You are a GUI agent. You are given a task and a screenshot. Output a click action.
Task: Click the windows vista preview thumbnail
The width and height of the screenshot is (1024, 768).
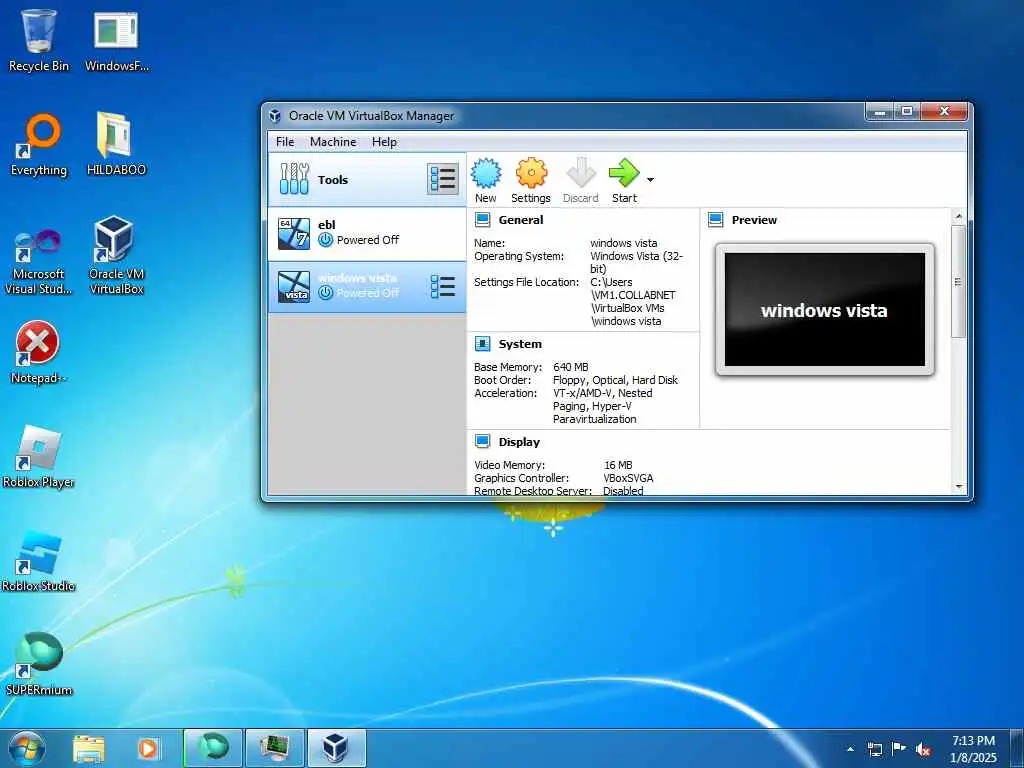(825, 310)
